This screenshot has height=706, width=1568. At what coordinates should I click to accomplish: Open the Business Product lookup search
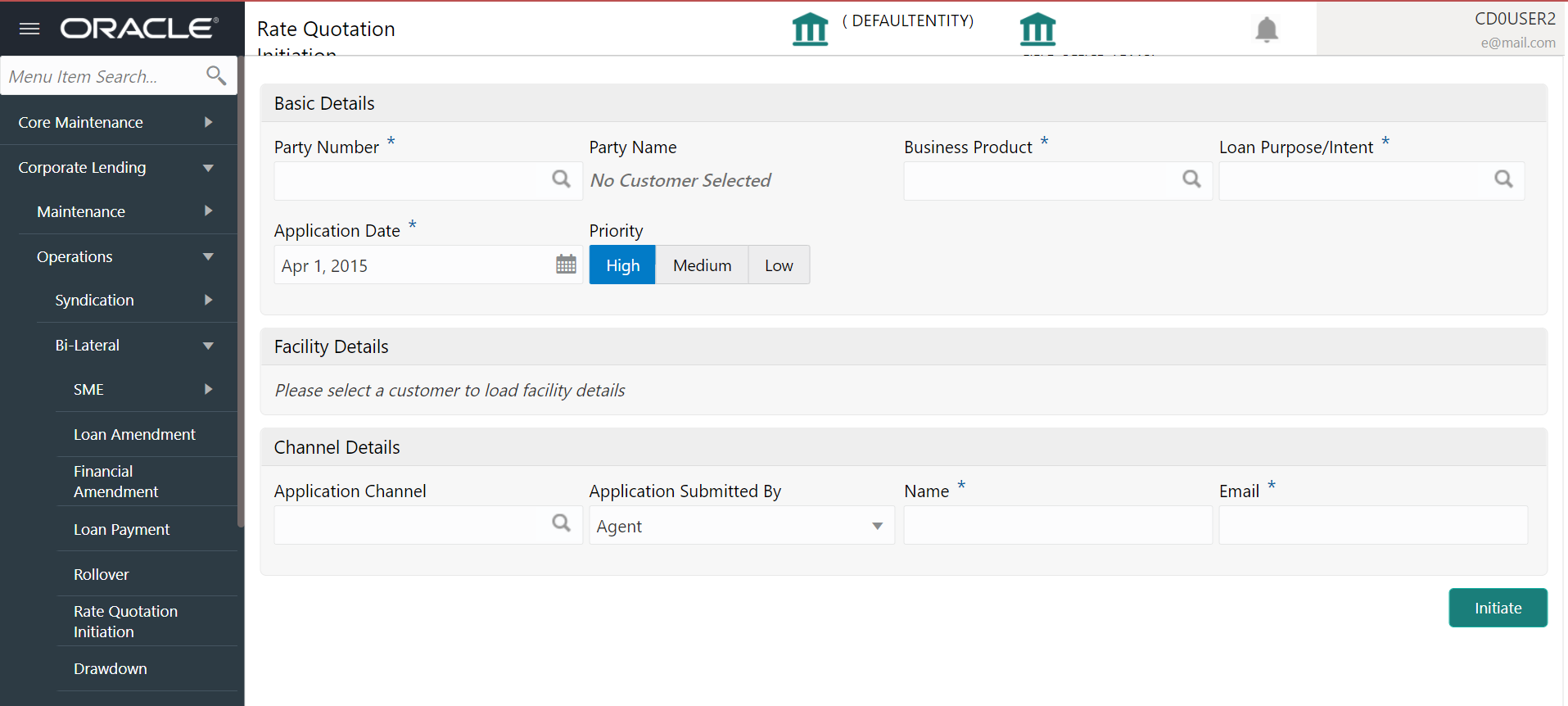coord(1191,179)
